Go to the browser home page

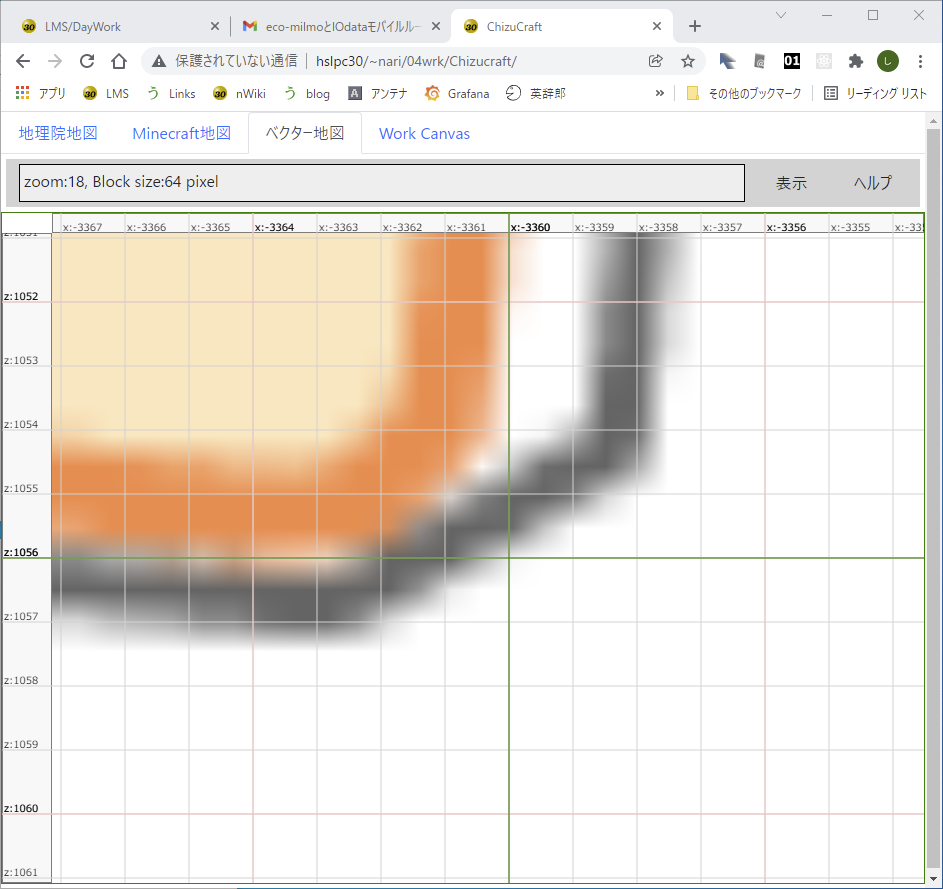[x=118, y=61]
